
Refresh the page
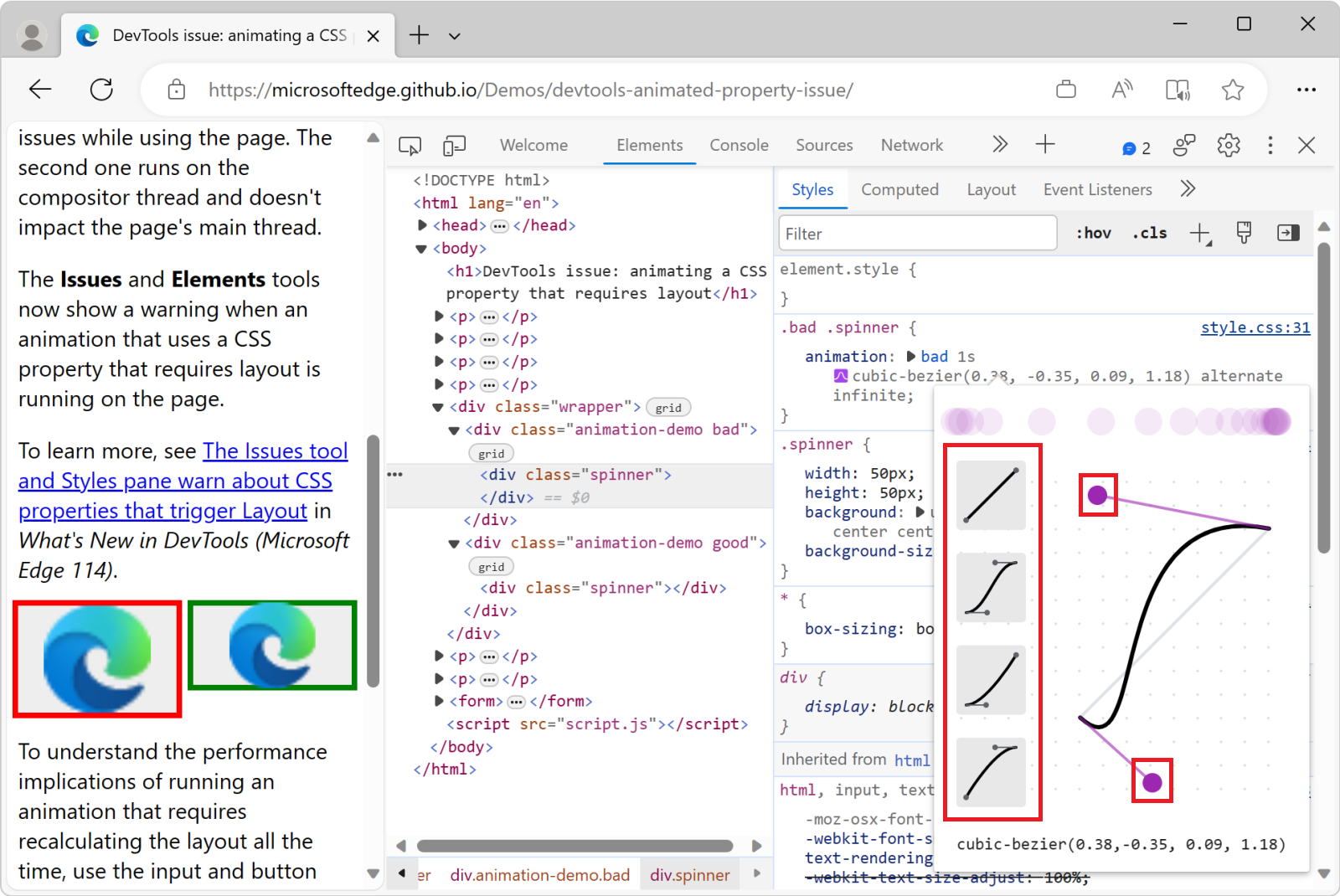pyautogui.click(x=101, y=90)
